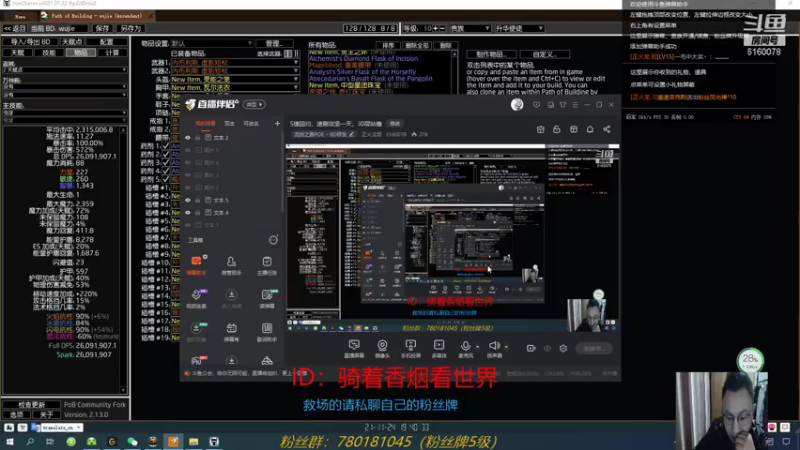800x450 pixels.
Task: Toggle visibility of layer 文本 2
Action: (188, 138)
